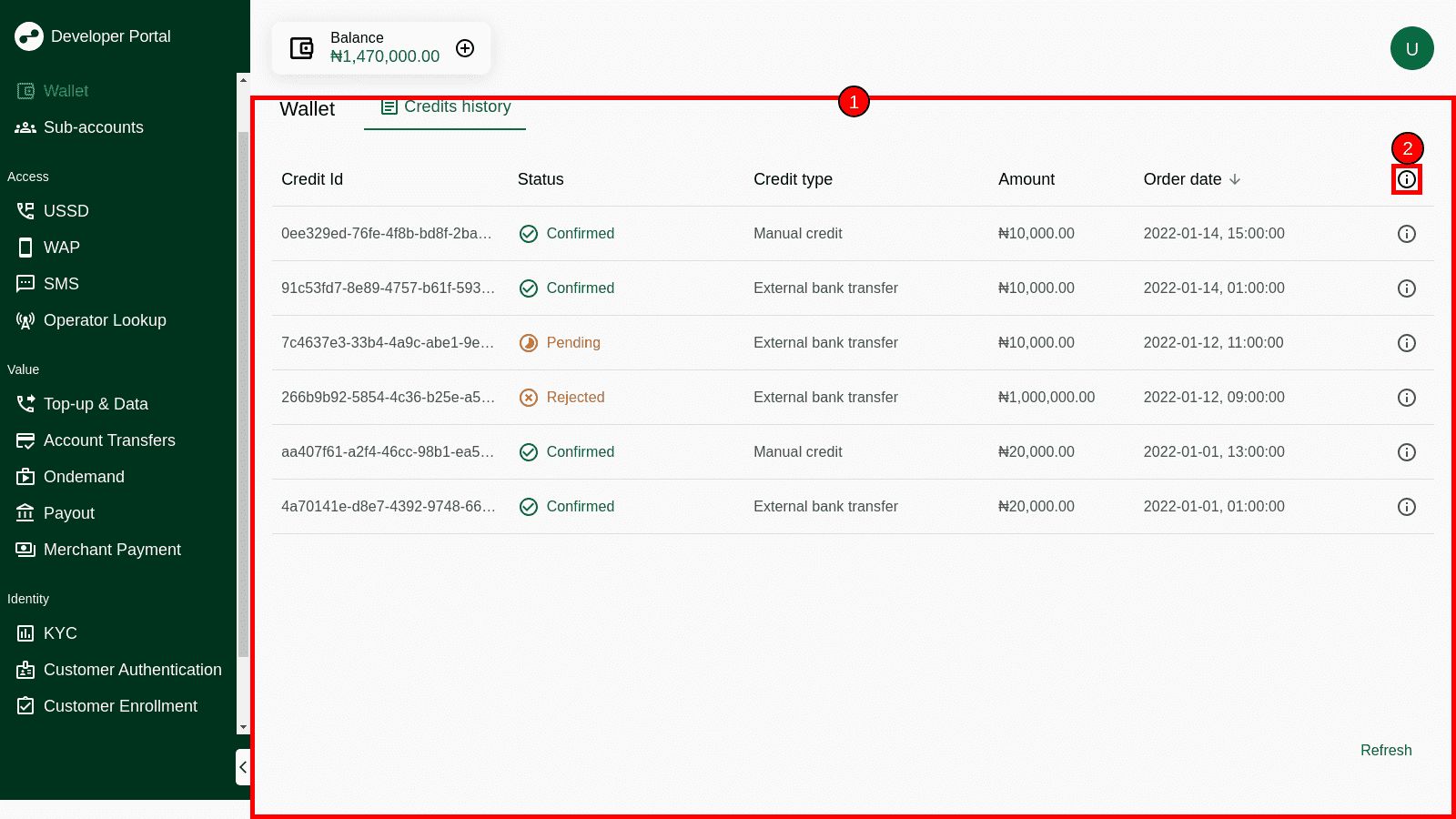The width and height of the screenshot is (1456, 819).
Task: Go to the USSD section
Action: 66,211
